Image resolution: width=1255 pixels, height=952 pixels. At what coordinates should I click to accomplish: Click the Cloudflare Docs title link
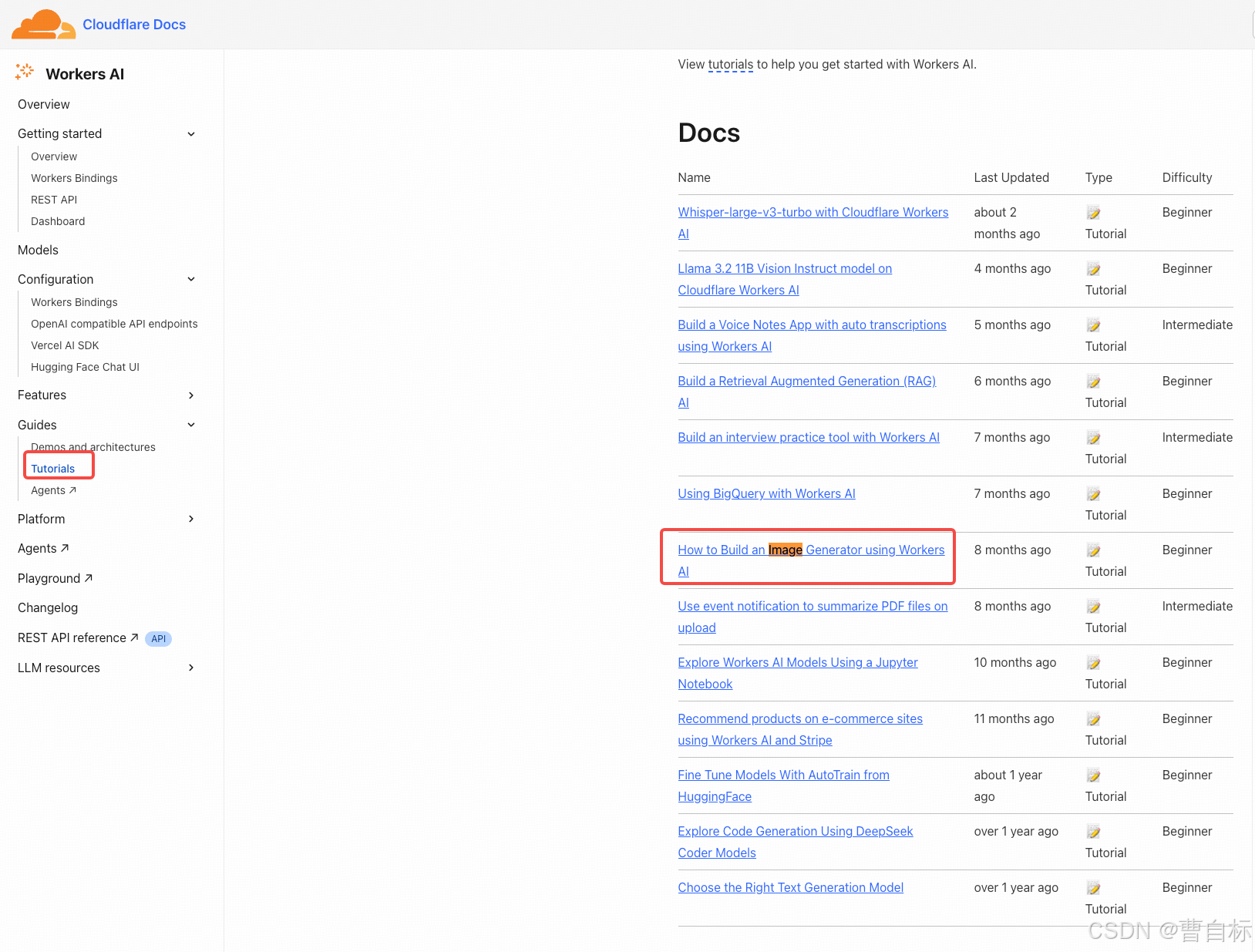click(134, 25)
